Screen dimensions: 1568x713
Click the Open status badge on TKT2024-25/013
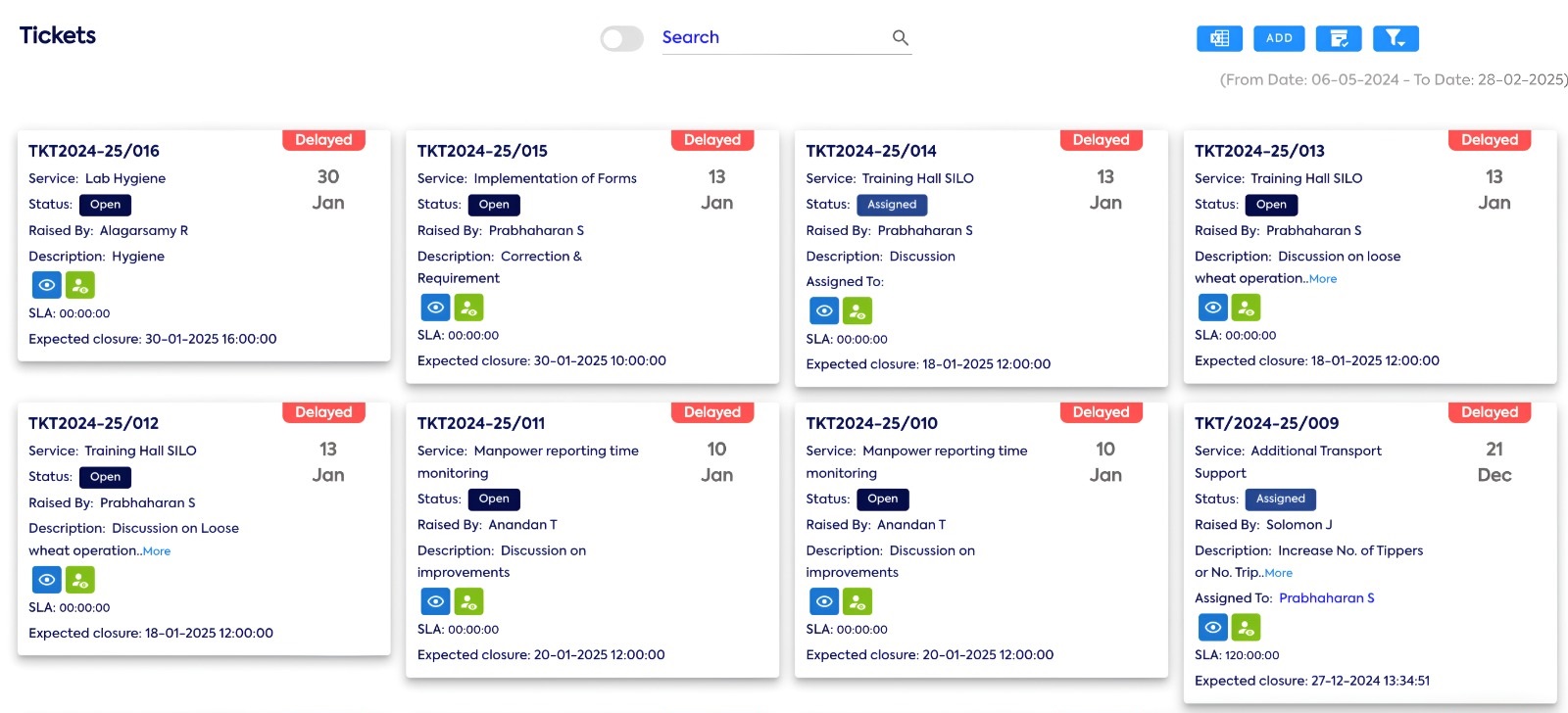pos(1271,205)
